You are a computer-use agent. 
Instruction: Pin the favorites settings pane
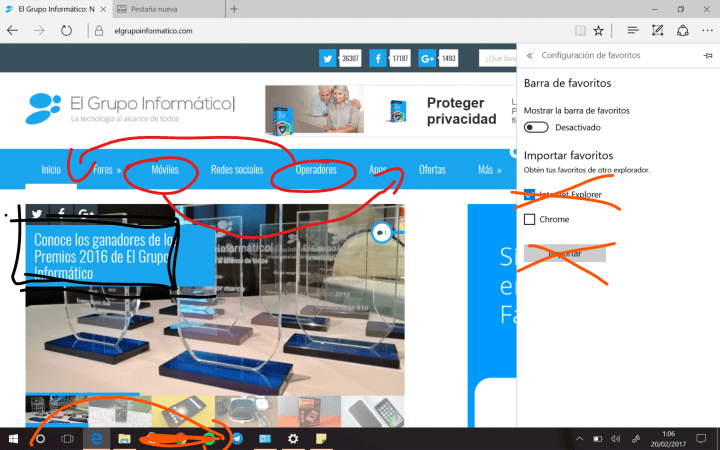pos(708,55)
